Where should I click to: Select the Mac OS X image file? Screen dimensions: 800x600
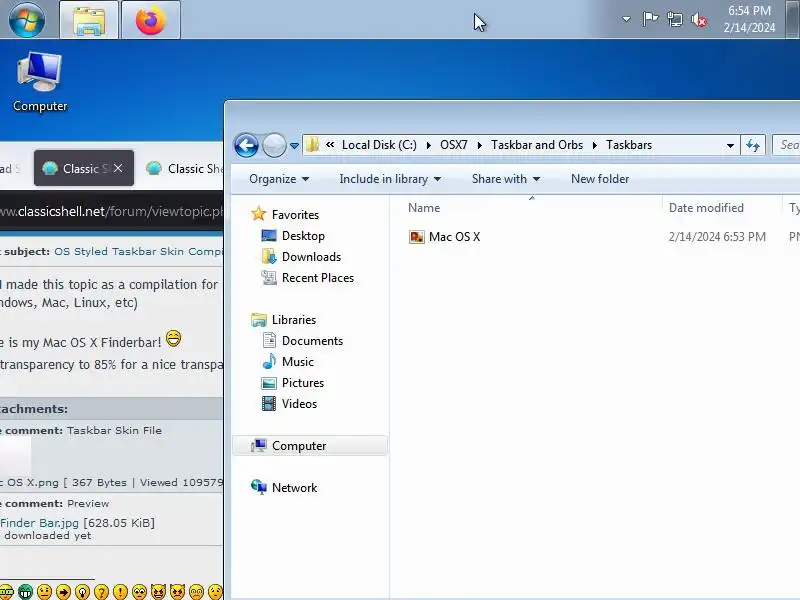444,237
